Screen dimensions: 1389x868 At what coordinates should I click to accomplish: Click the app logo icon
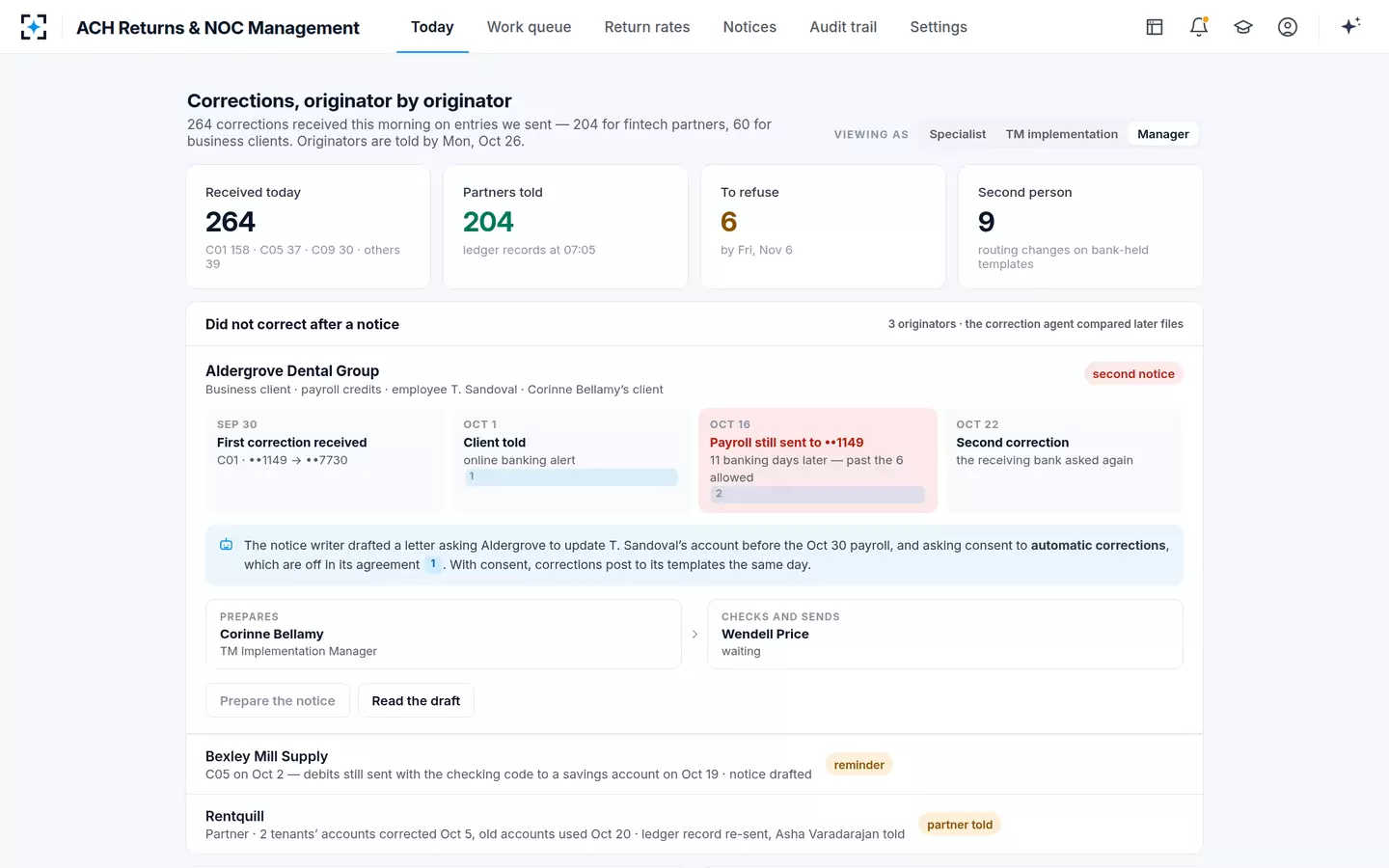pyautogui.click(x=34, y=27)
